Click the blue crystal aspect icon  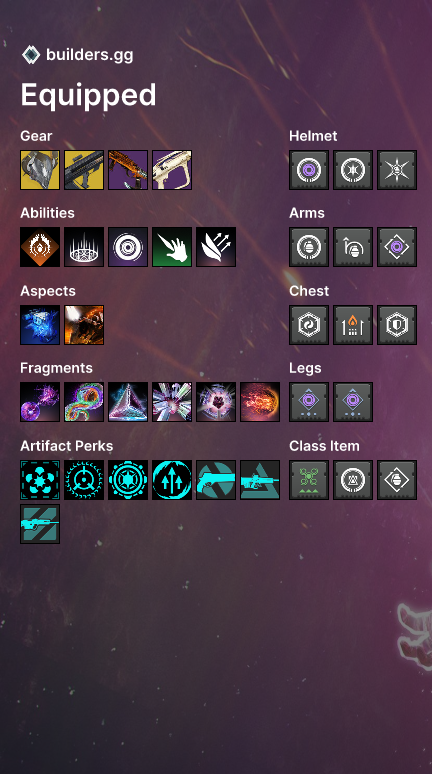coord(40,325)
